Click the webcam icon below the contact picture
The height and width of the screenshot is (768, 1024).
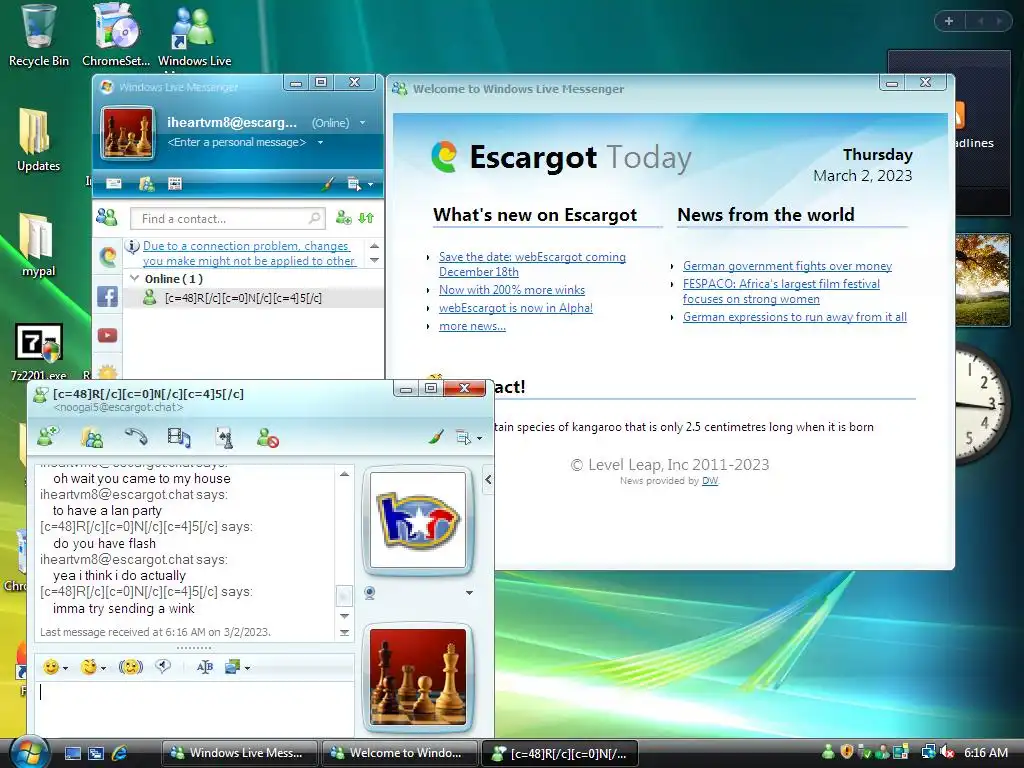(370, 593)
